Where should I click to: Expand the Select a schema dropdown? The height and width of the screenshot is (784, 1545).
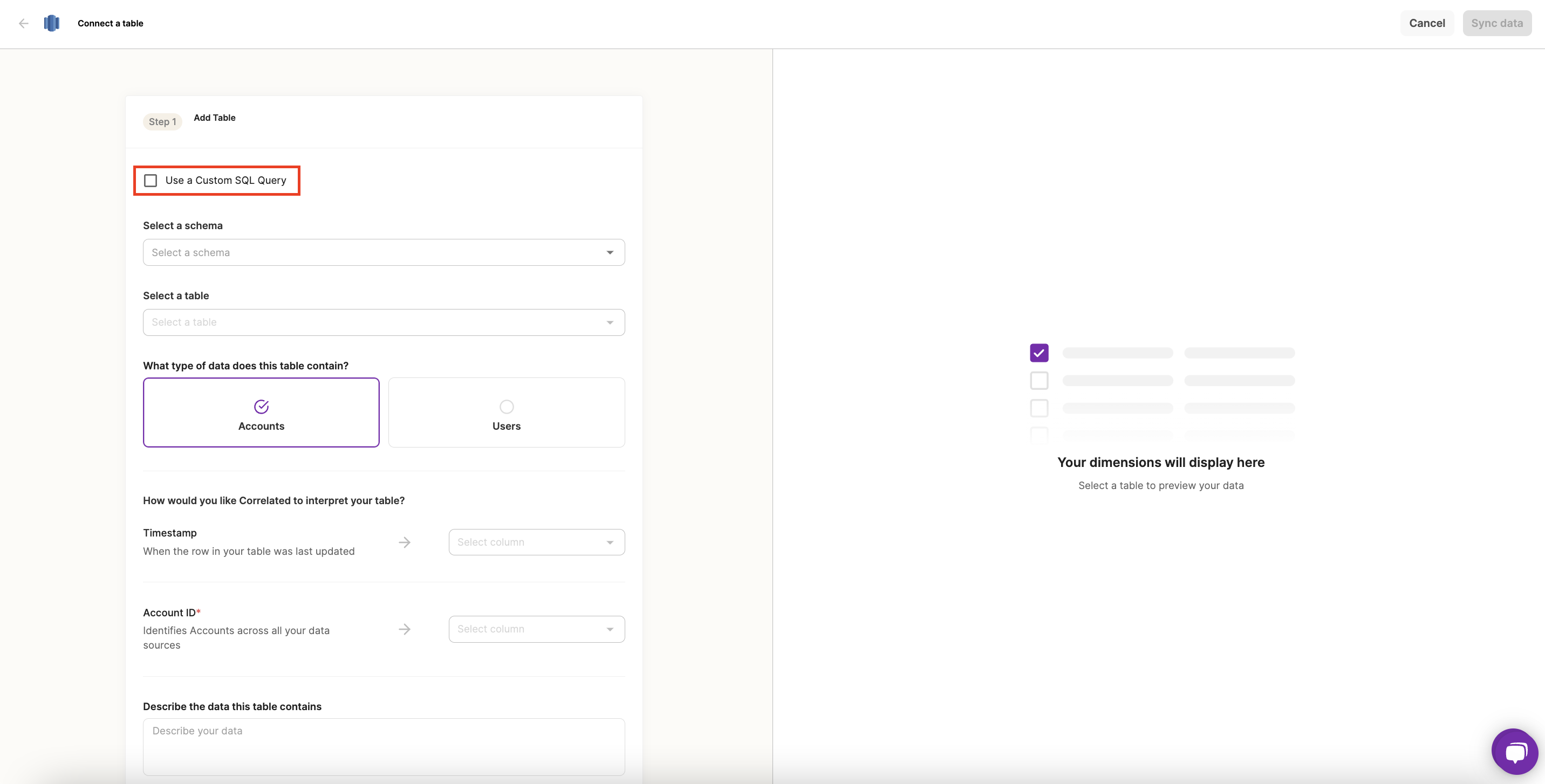tap(383, 252)
